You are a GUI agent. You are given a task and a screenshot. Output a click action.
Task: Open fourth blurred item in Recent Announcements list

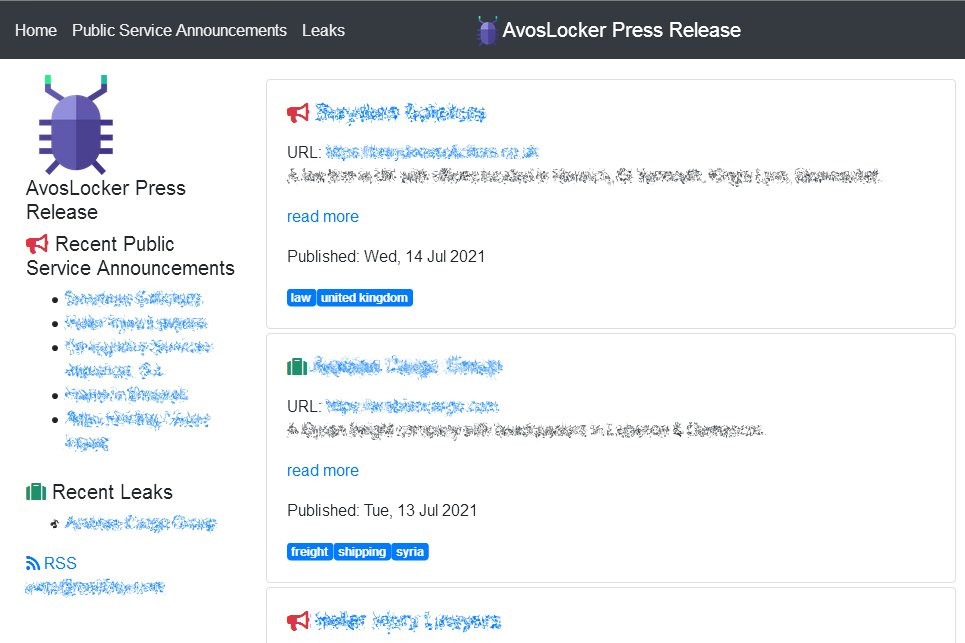[x=126, y=394]
